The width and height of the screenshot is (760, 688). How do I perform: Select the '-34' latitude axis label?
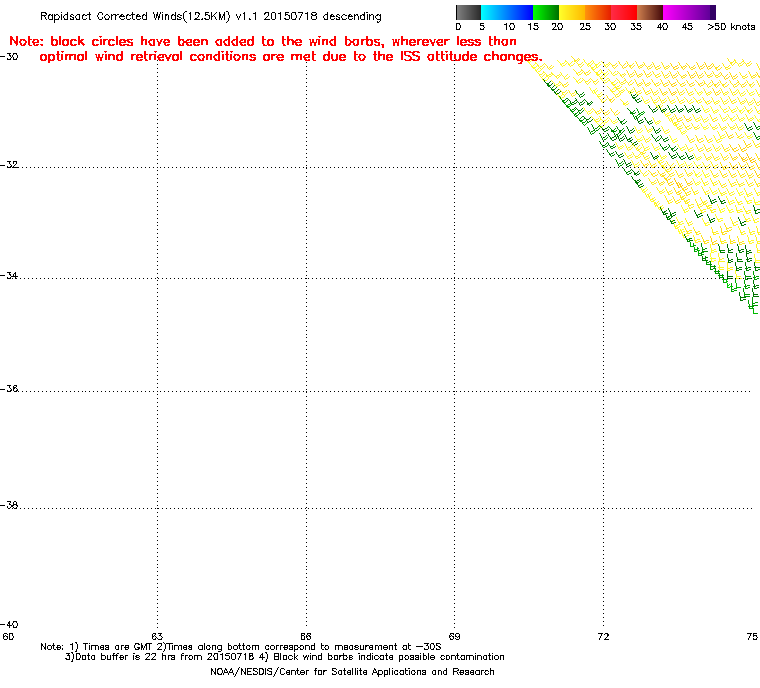pyautogui.click(x=9, y=275)
